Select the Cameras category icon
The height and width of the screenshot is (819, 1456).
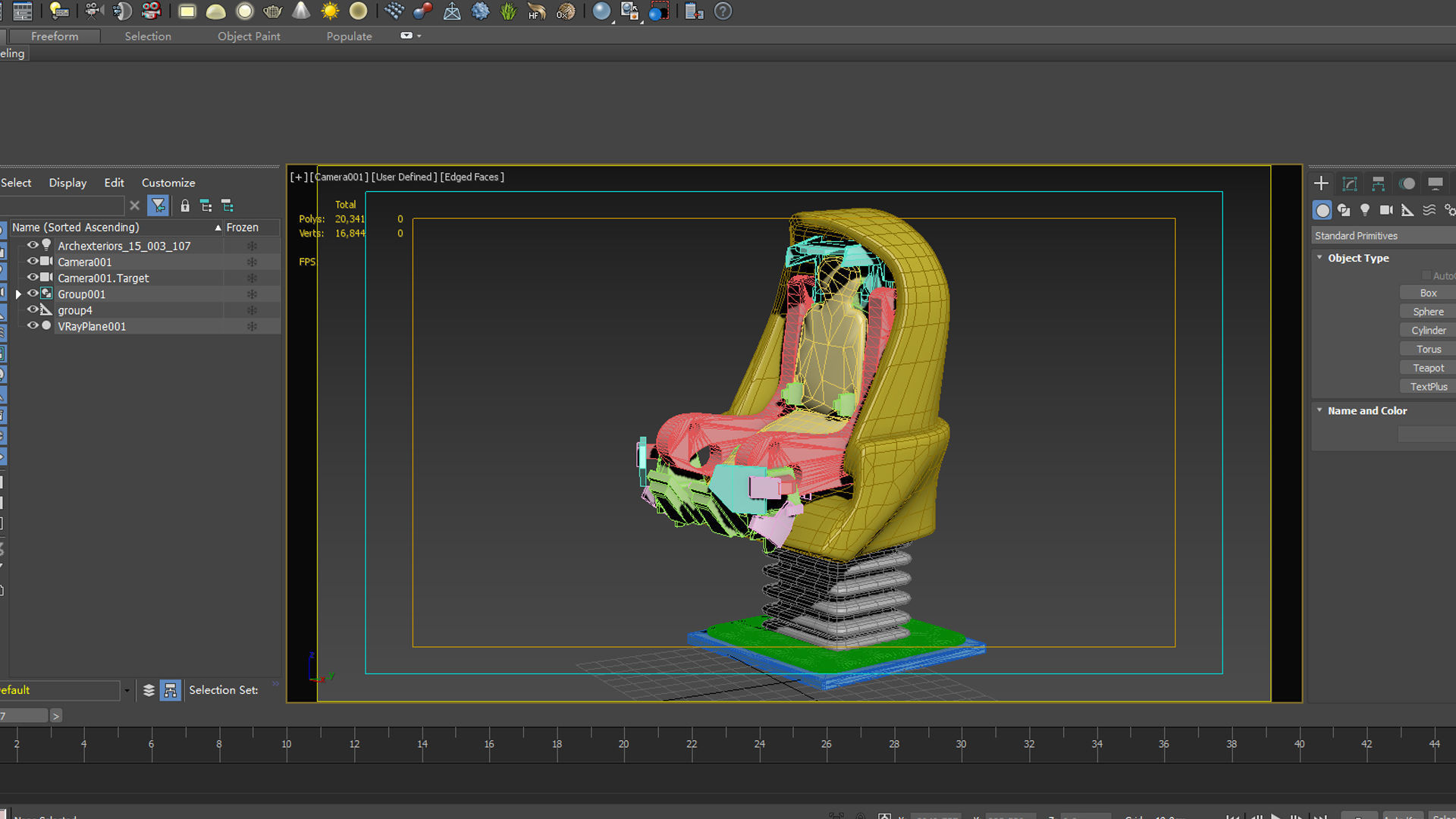coord(1386,210)
